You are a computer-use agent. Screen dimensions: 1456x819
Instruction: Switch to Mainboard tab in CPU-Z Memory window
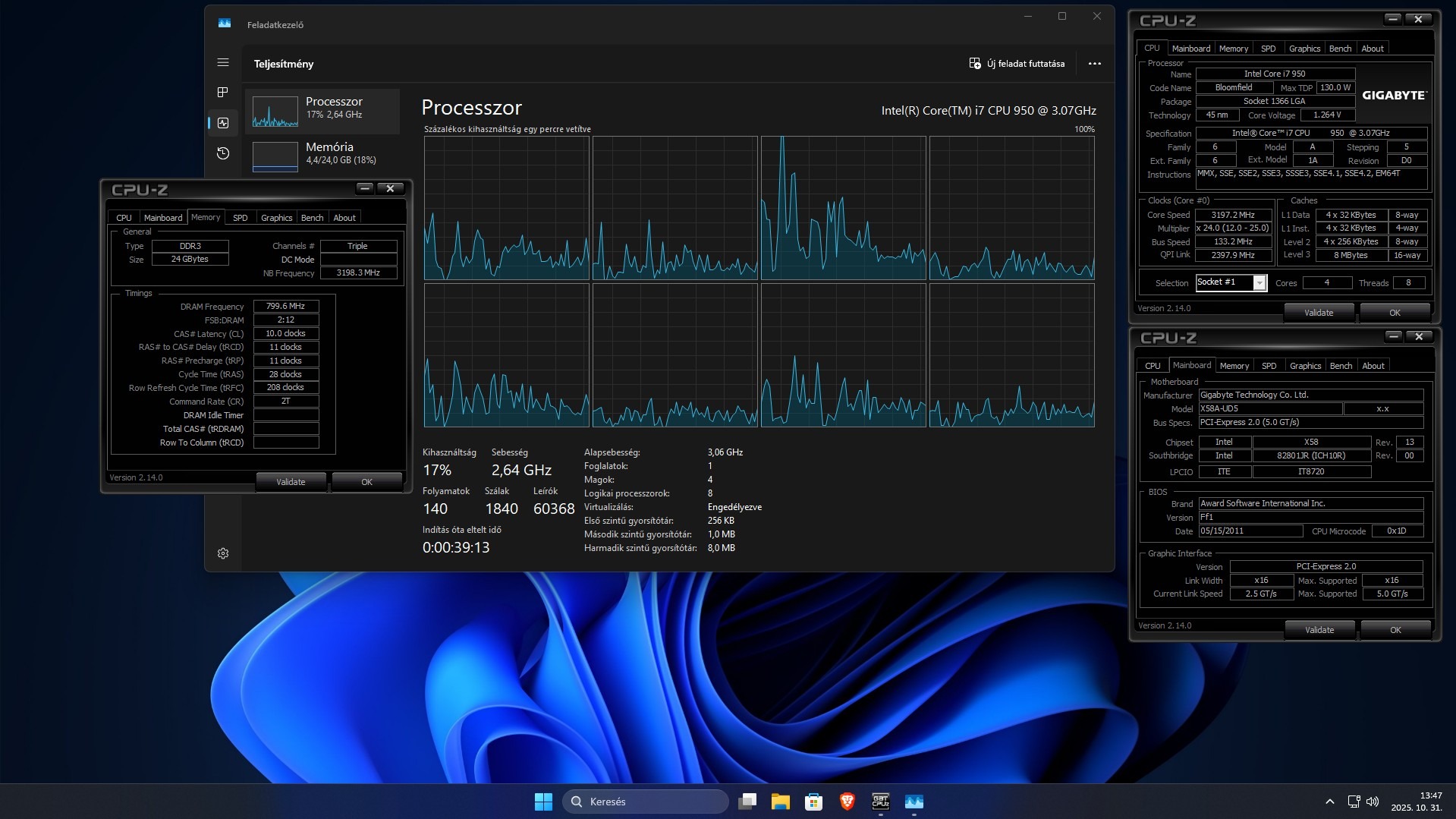tap(163, 218)
